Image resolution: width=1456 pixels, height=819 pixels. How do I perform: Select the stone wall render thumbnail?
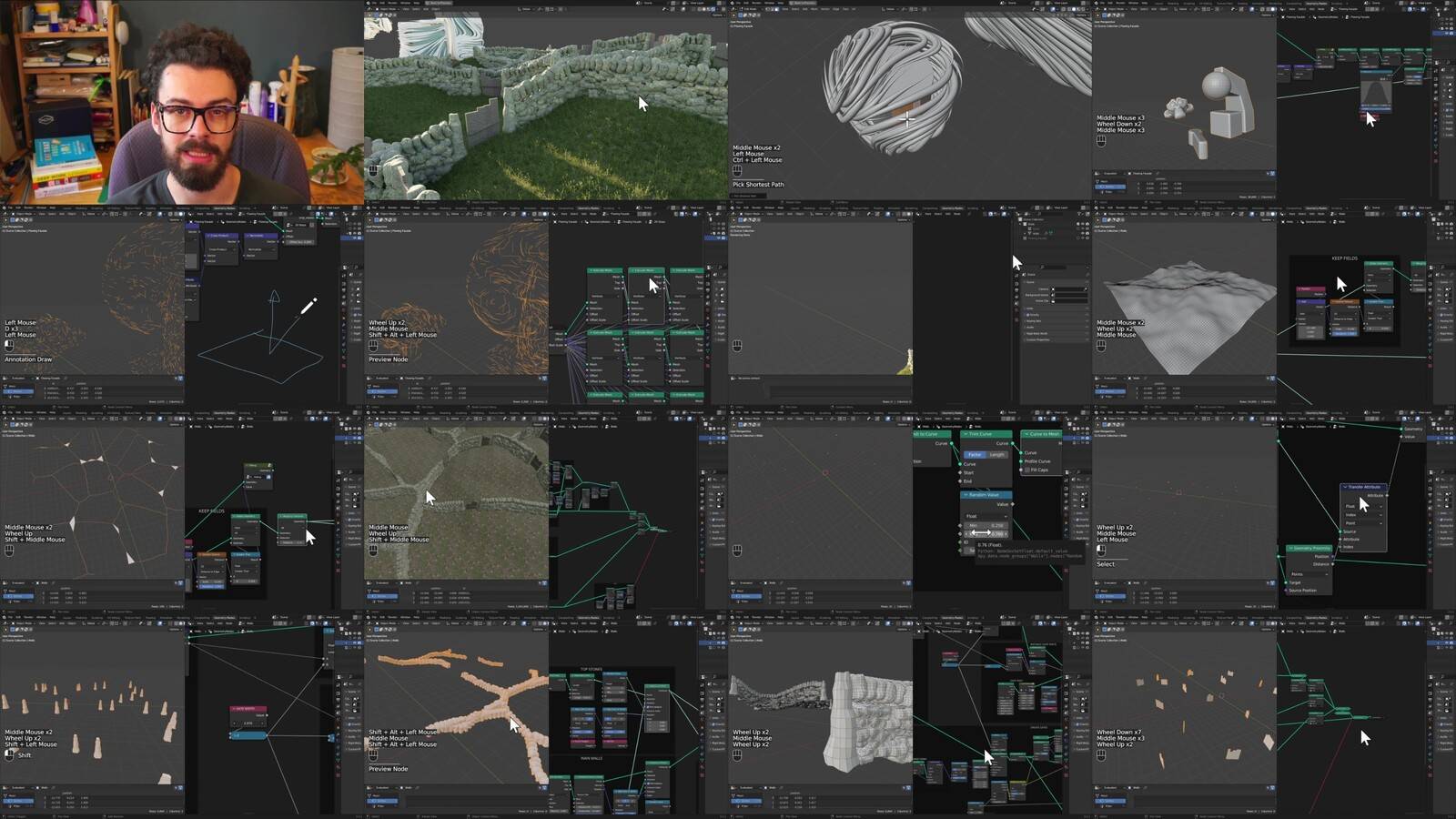click(546, 102)
